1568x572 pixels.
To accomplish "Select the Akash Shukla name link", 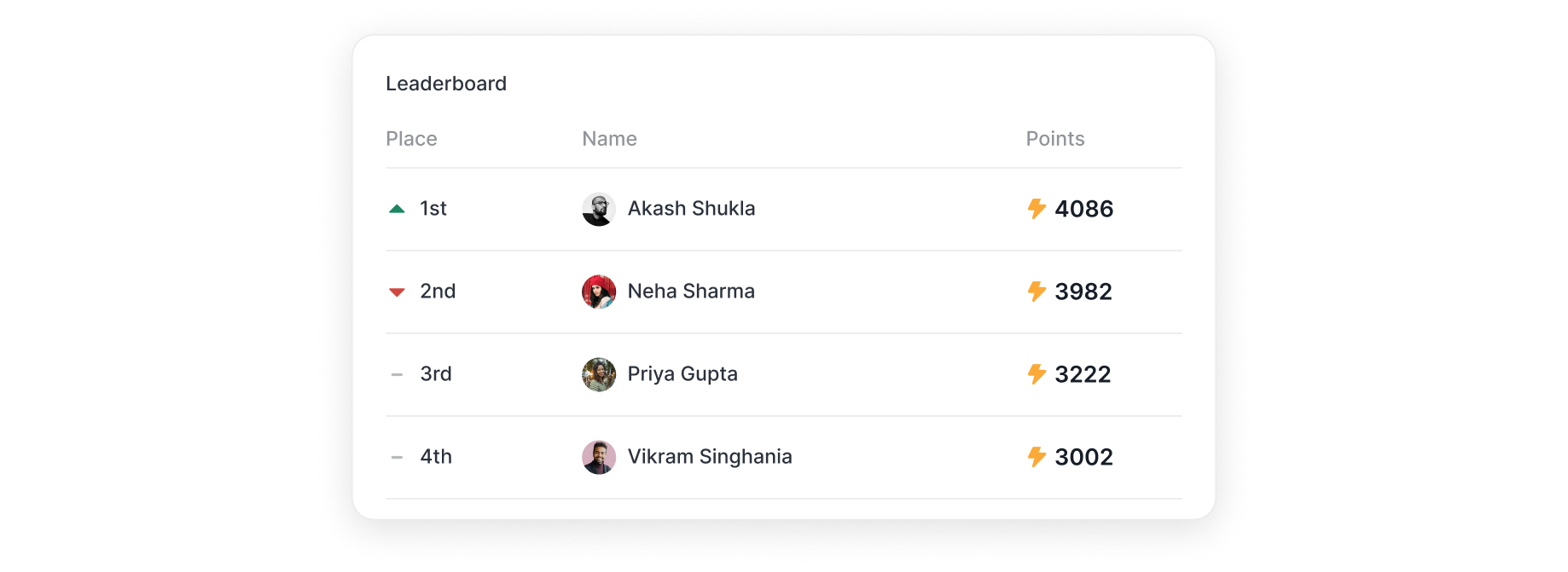I will (x=691, y=209).
